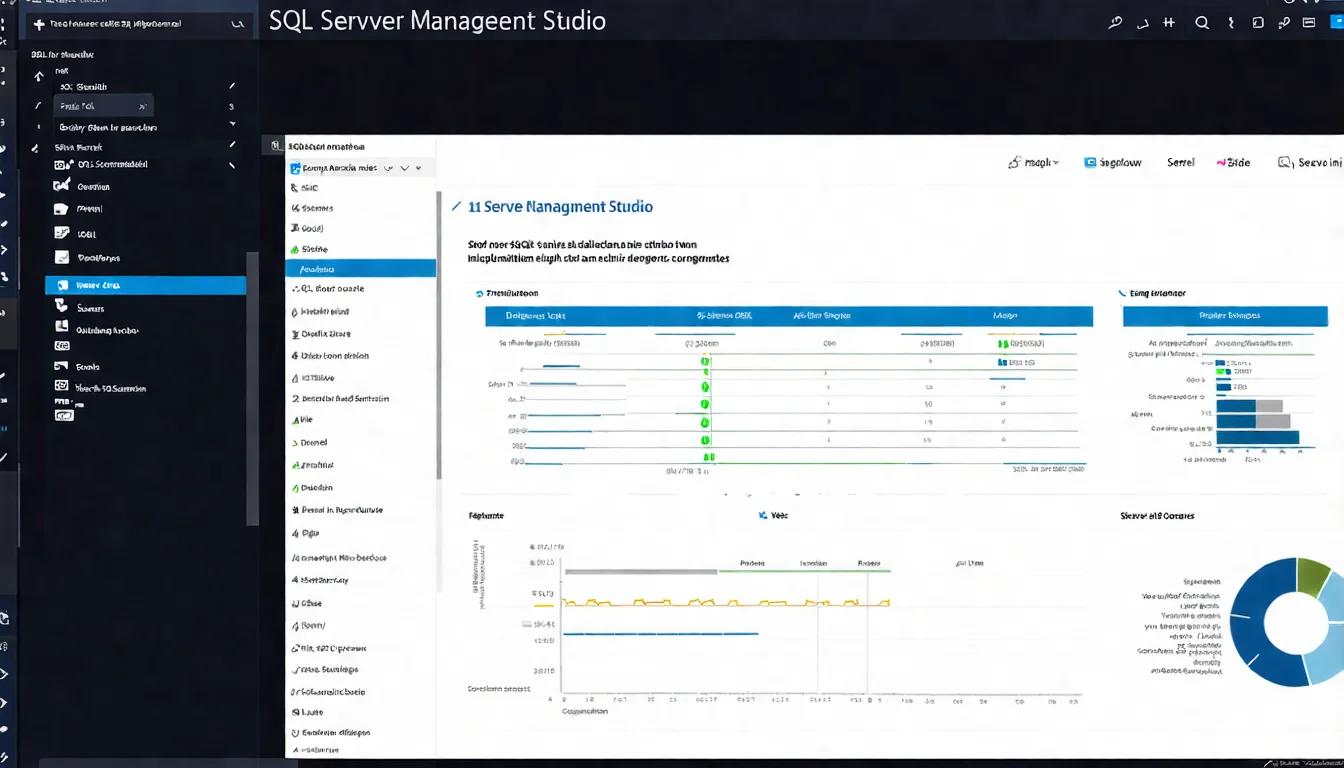Image resolution: width=1344 pixels, height=768 pixels.
Task: Click the plus icon atop the dark sidebar
Action: click(38, 22)
